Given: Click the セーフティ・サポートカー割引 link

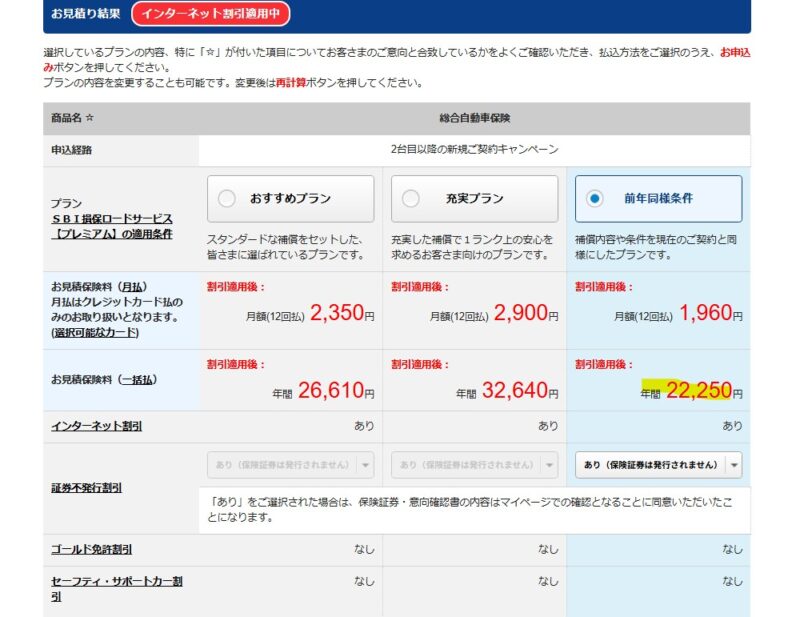Looking at the screenshot, I should [116, 588].
